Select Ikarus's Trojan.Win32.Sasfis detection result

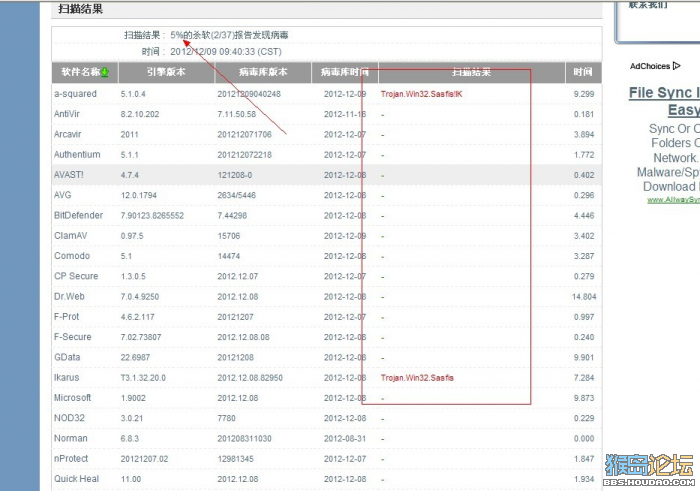(417, 378)
